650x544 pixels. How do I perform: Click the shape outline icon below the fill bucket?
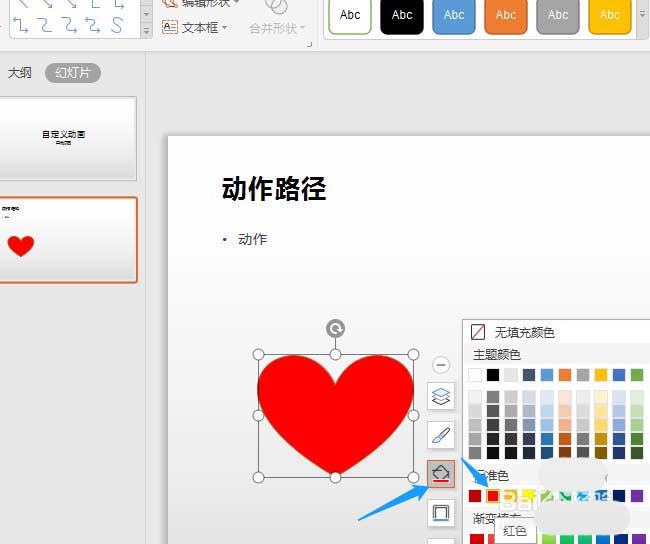pyautogui.click(x=441, y=512)
